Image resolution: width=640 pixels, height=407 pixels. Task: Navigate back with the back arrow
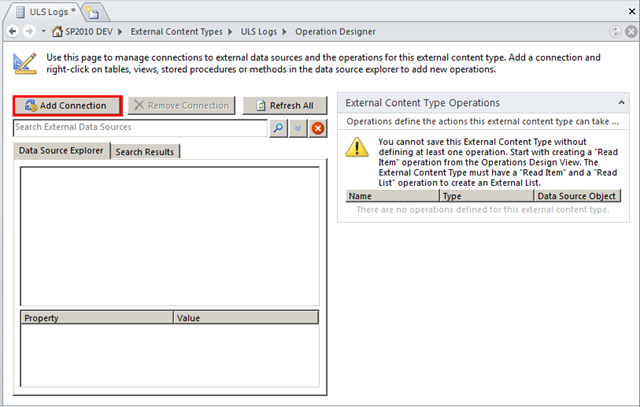pos(12,33)
